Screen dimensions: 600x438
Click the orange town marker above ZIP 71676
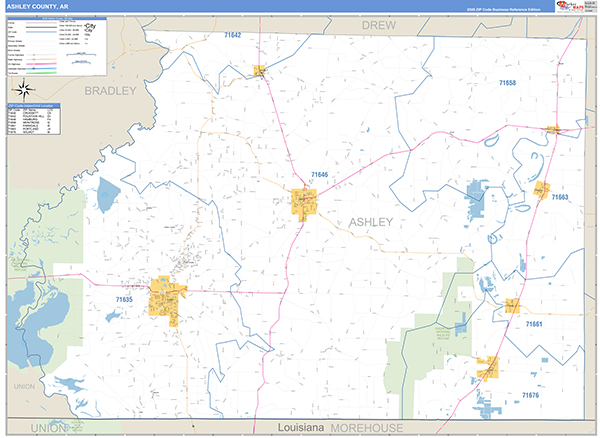point(488,368)
